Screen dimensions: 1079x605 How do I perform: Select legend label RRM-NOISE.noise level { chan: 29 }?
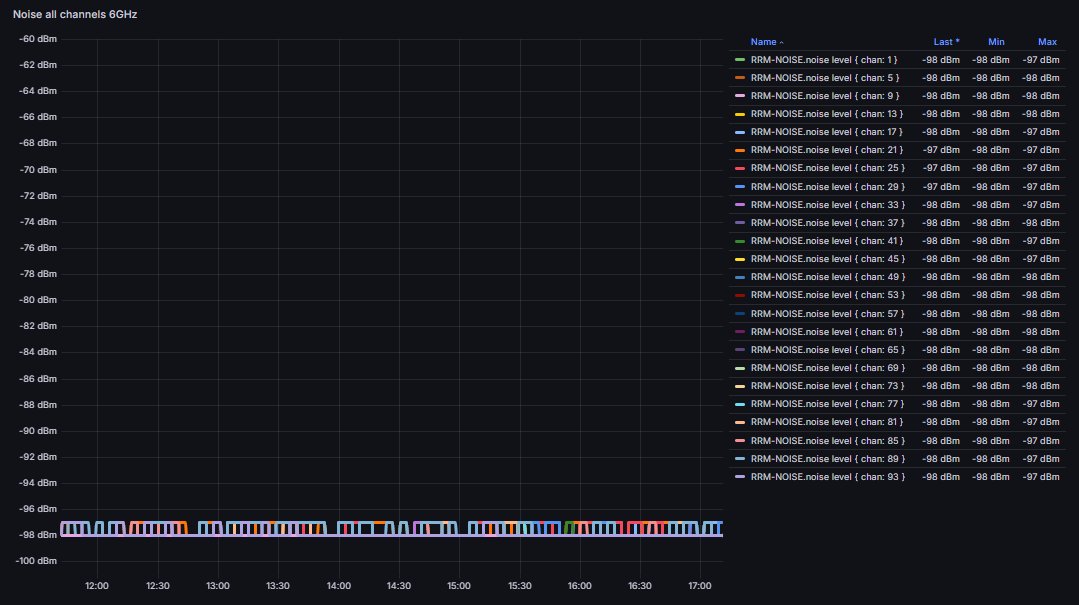827,187
